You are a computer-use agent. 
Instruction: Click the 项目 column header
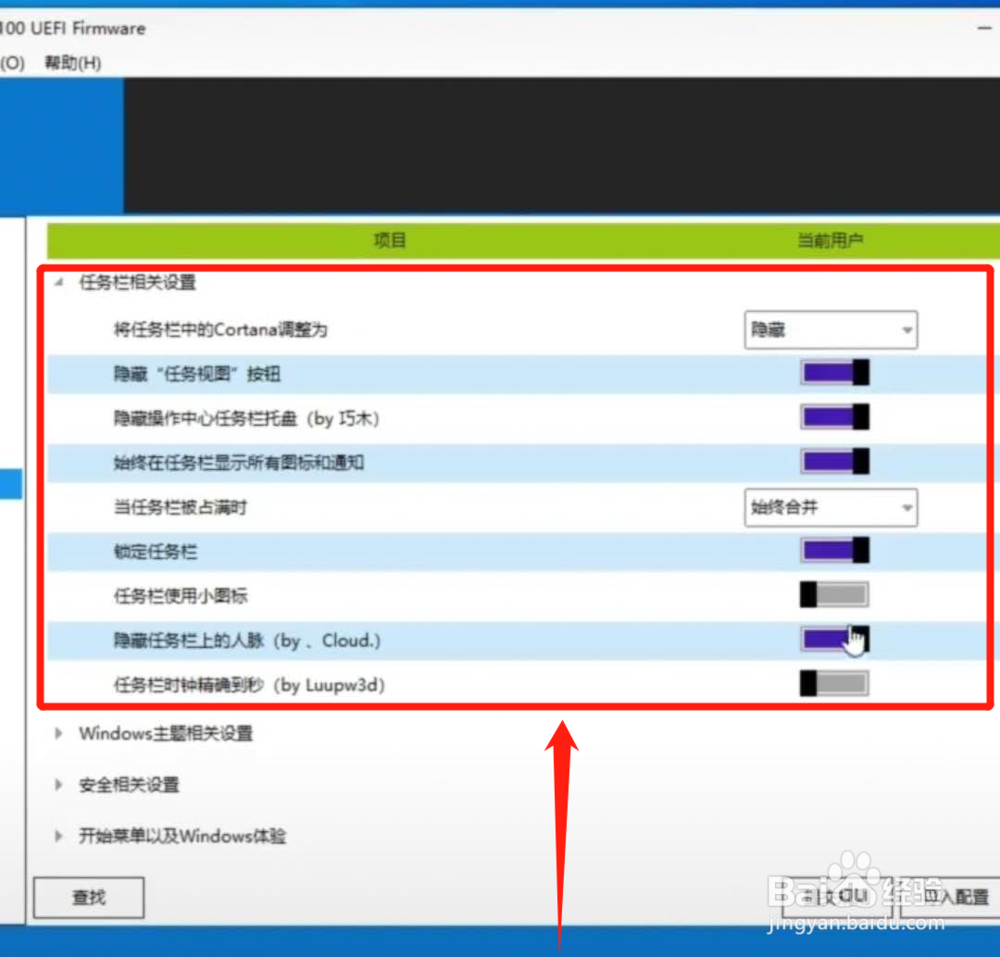[389, 240]
